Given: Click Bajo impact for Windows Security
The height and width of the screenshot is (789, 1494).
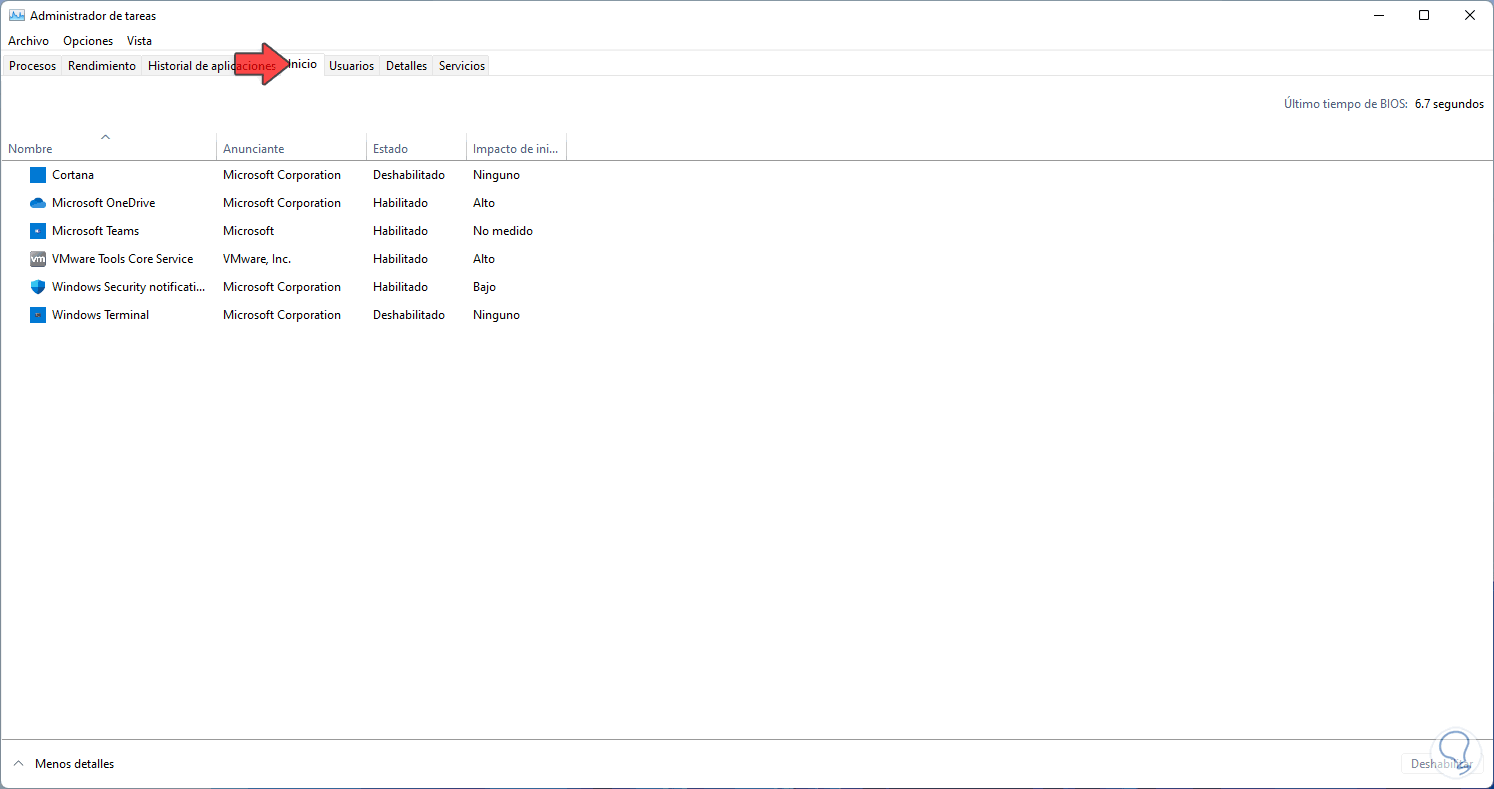Looking at the screenshot, I should point(485,287).
